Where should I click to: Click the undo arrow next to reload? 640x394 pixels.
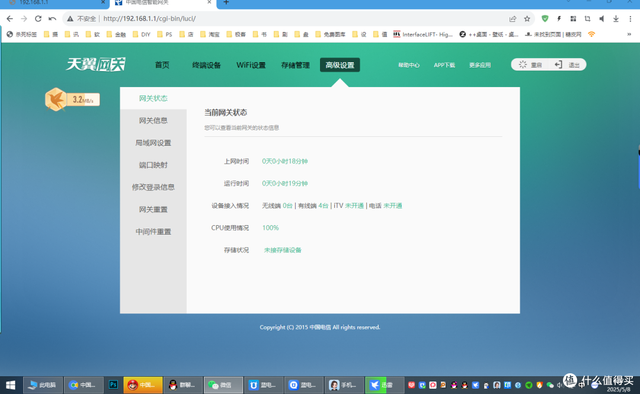tap(52, 19)
